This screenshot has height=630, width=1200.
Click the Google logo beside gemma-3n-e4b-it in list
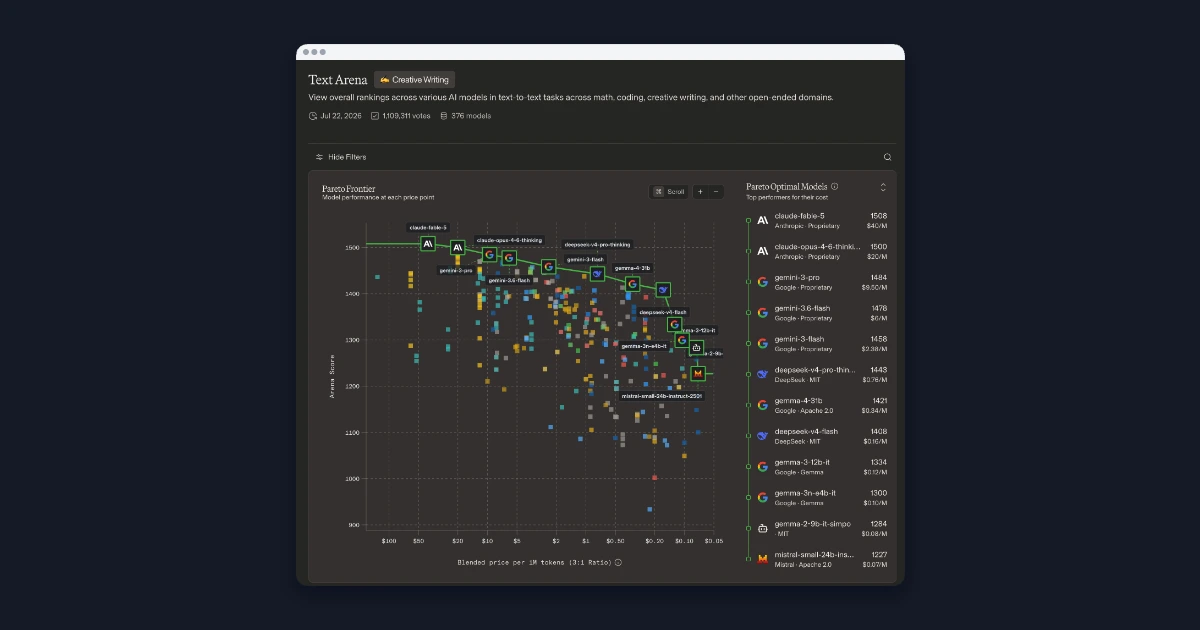[x=762, y=497]
